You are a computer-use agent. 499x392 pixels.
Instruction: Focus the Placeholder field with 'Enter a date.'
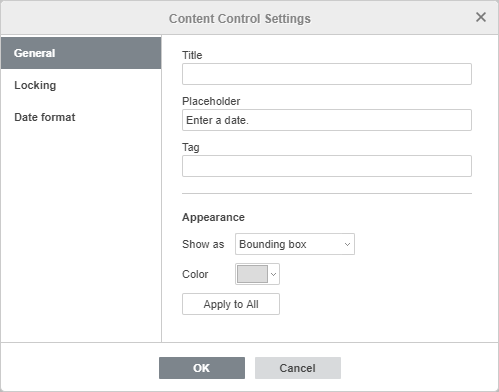pos(327,120)
